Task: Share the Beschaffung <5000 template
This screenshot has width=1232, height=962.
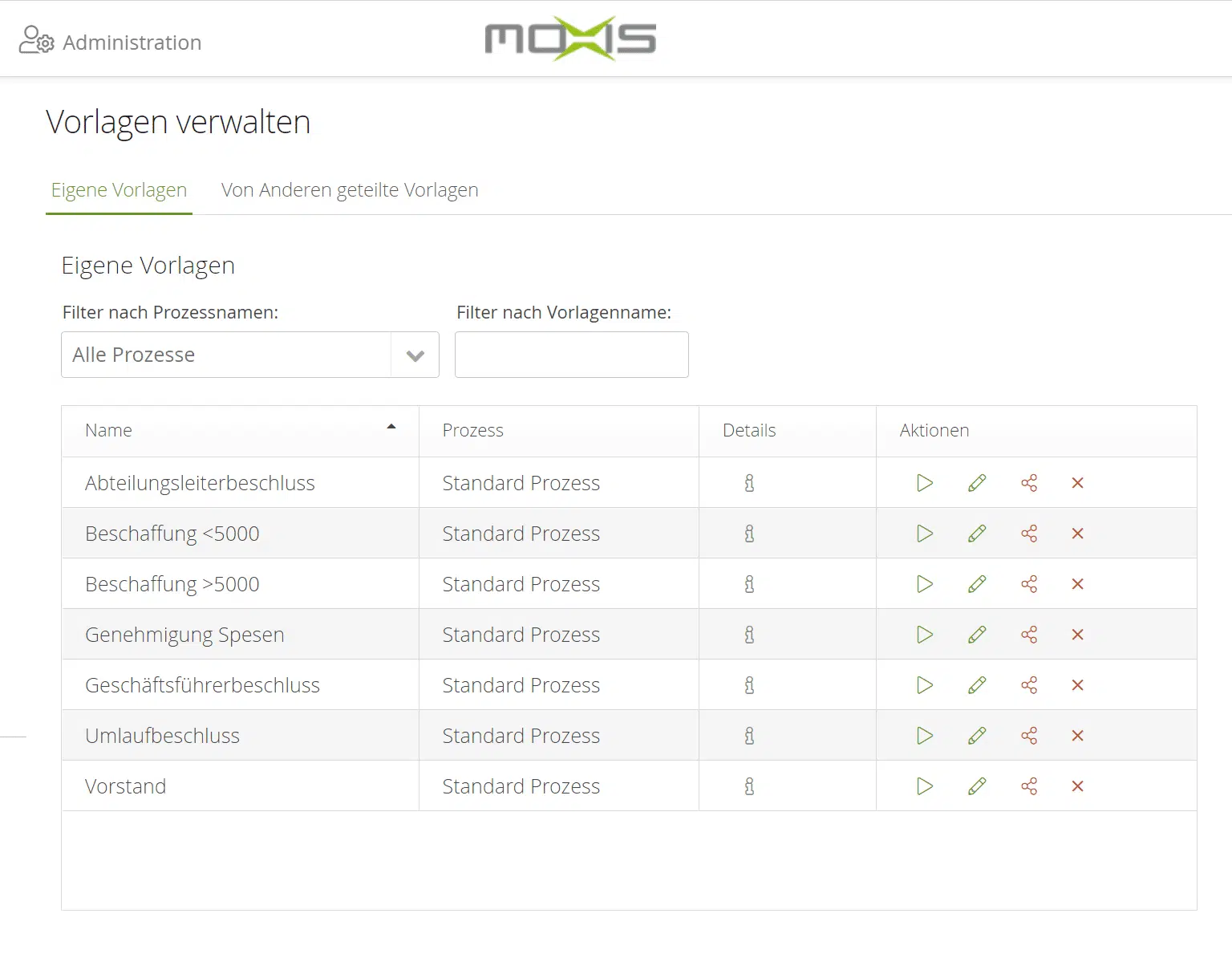Action: click(1029, 534)
